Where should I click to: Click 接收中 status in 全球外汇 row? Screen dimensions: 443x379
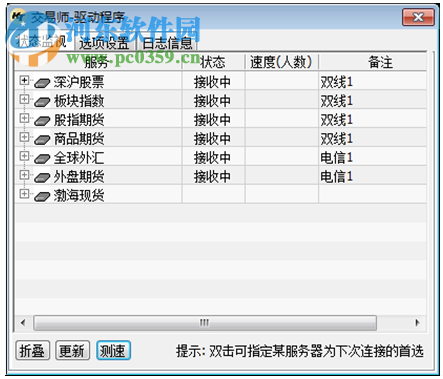tap(212, 158)
